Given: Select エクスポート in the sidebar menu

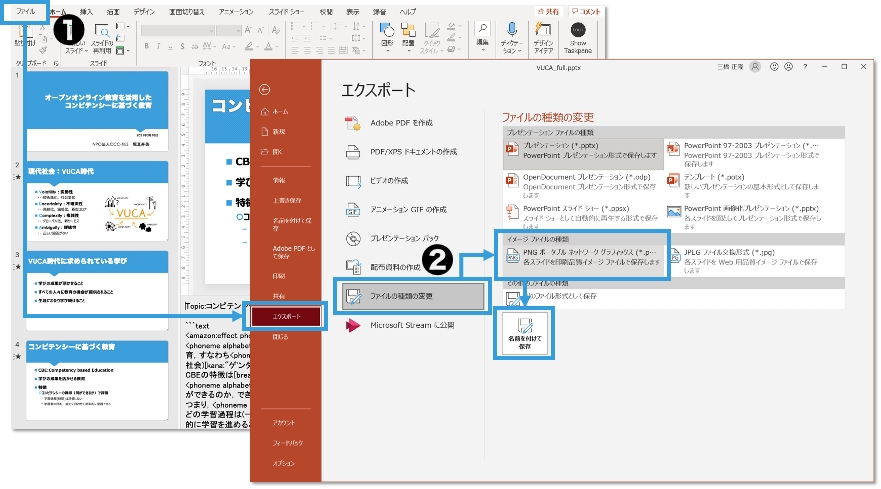Looking at the screenshot, I should (x=285, y=317).
